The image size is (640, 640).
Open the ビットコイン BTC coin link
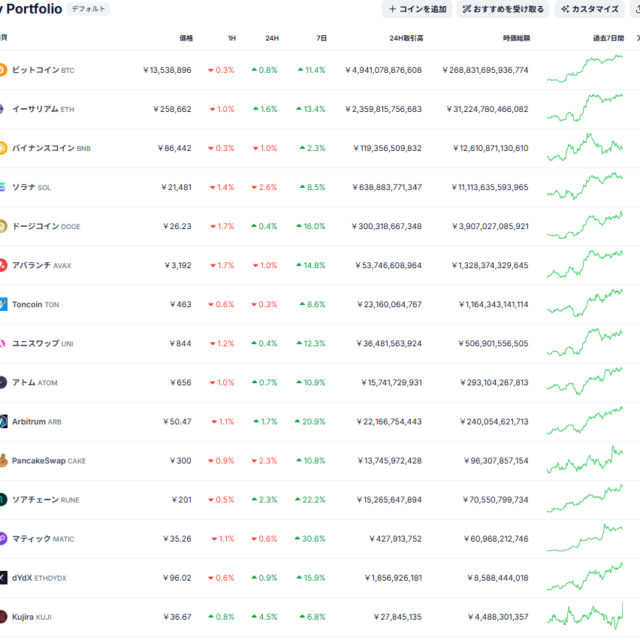[x=43, y=70]
